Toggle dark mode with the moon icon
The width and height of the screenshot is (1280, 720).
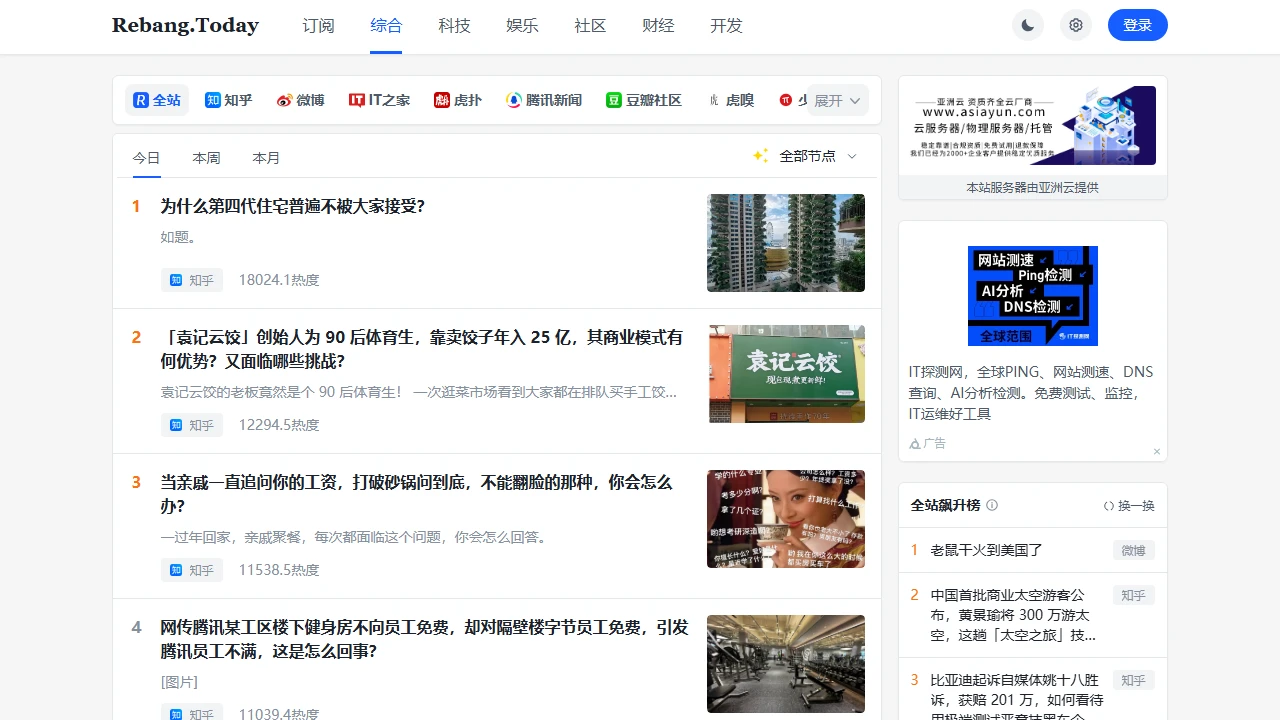point(1028,25)
